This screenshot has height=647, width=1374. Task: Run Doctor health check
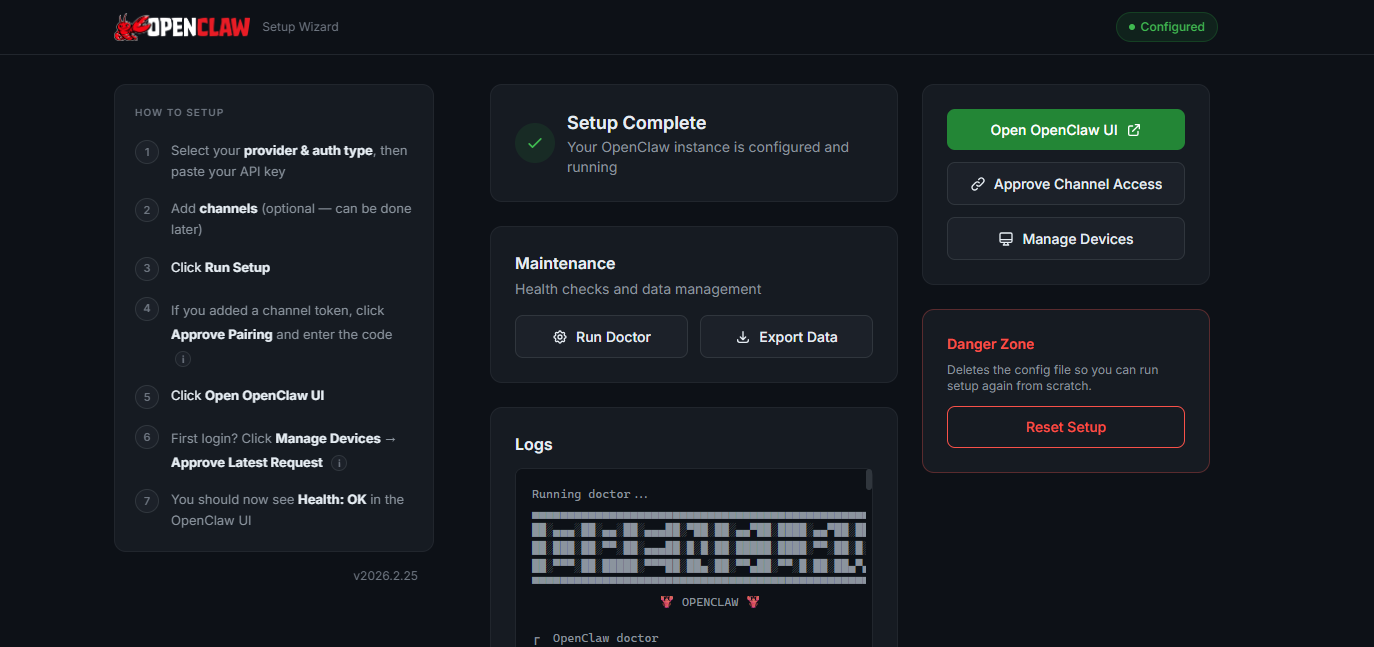tap(601, 337)
